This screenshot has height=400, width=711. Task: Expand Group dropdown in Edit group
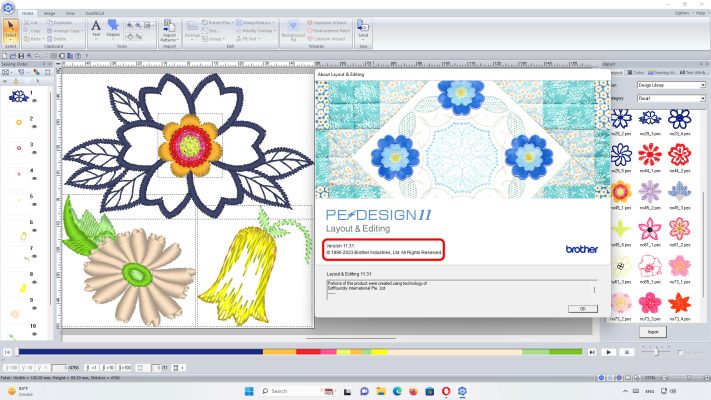tap(224, 39)
